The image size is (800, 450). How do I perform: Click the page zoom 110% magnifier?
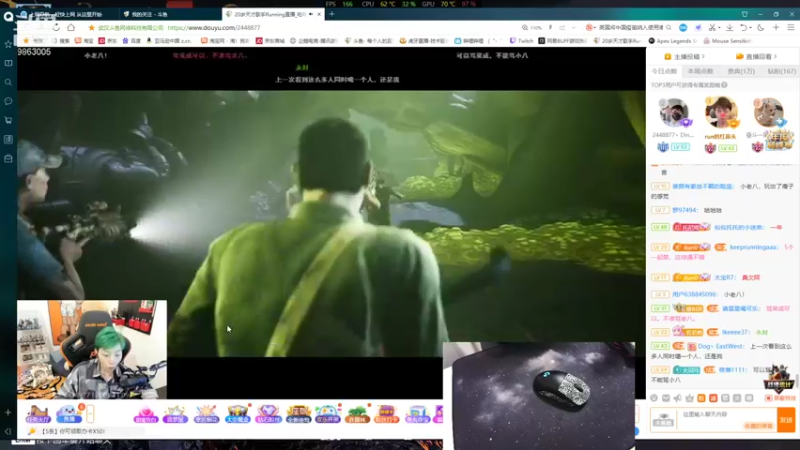[525, 28]
